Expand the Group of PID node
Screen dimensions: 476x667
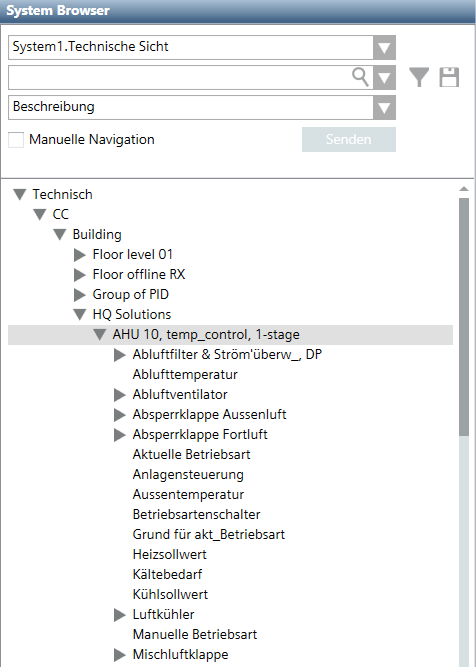pos(80,295)
